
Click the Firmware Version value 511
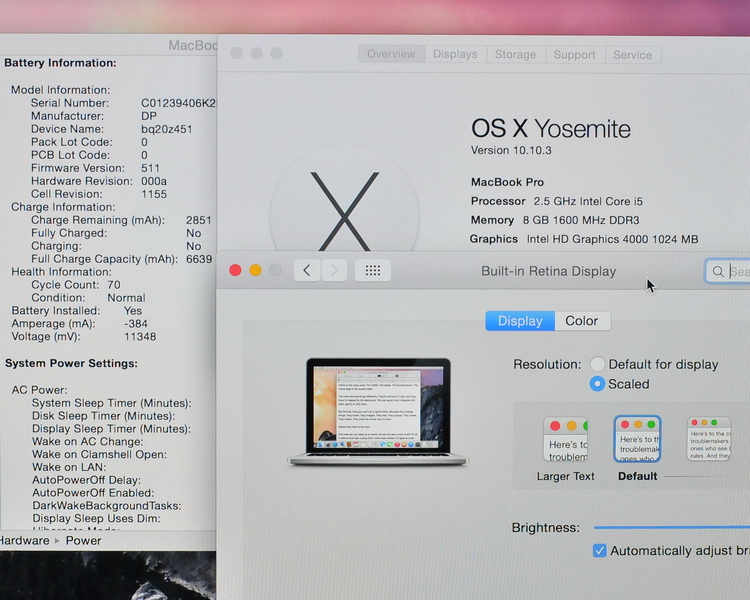point(150,168)
